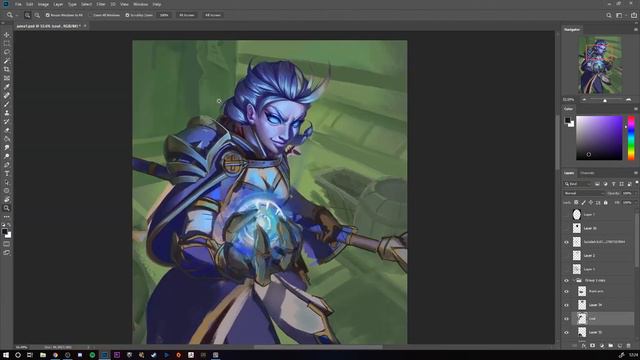Open the Search icon at top right

(x=609, y=15)
